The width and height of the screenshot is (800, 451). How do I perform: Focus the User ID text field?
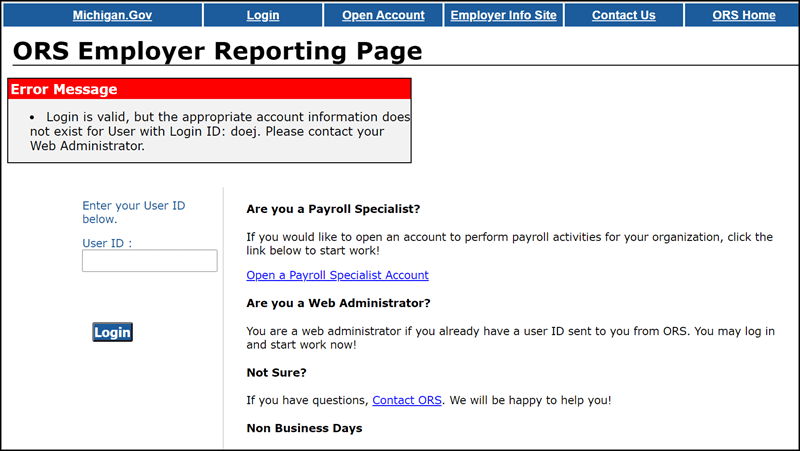tap(149, 261)
